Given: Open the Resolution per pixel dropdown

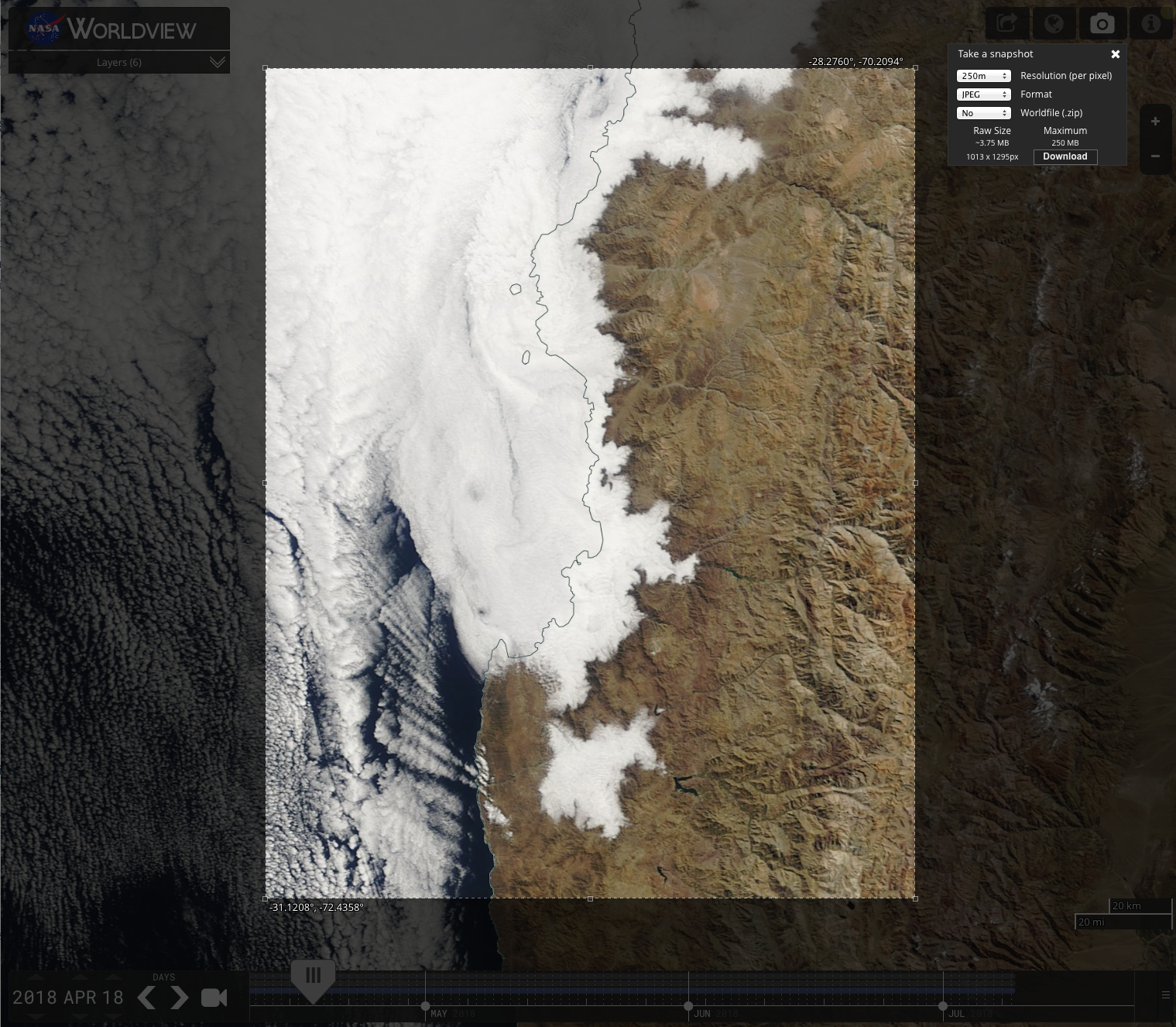Looking at the screenshot, I should 983,76.
